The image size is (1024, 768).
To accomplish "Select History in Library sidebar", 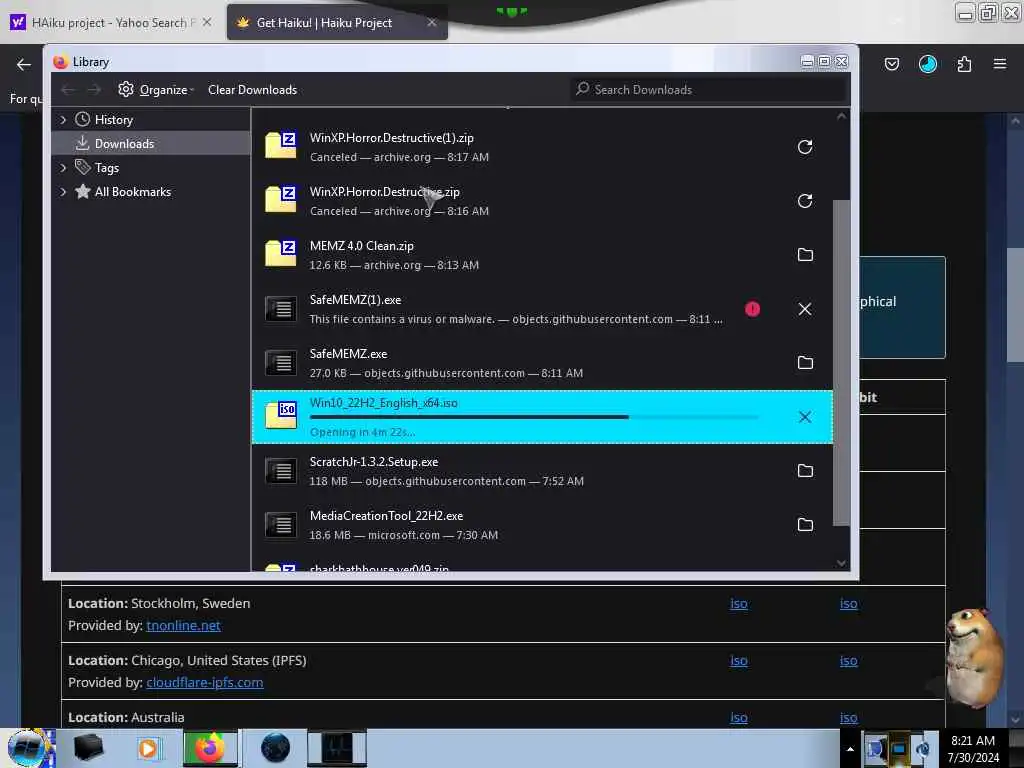I will tap(114, 120).
